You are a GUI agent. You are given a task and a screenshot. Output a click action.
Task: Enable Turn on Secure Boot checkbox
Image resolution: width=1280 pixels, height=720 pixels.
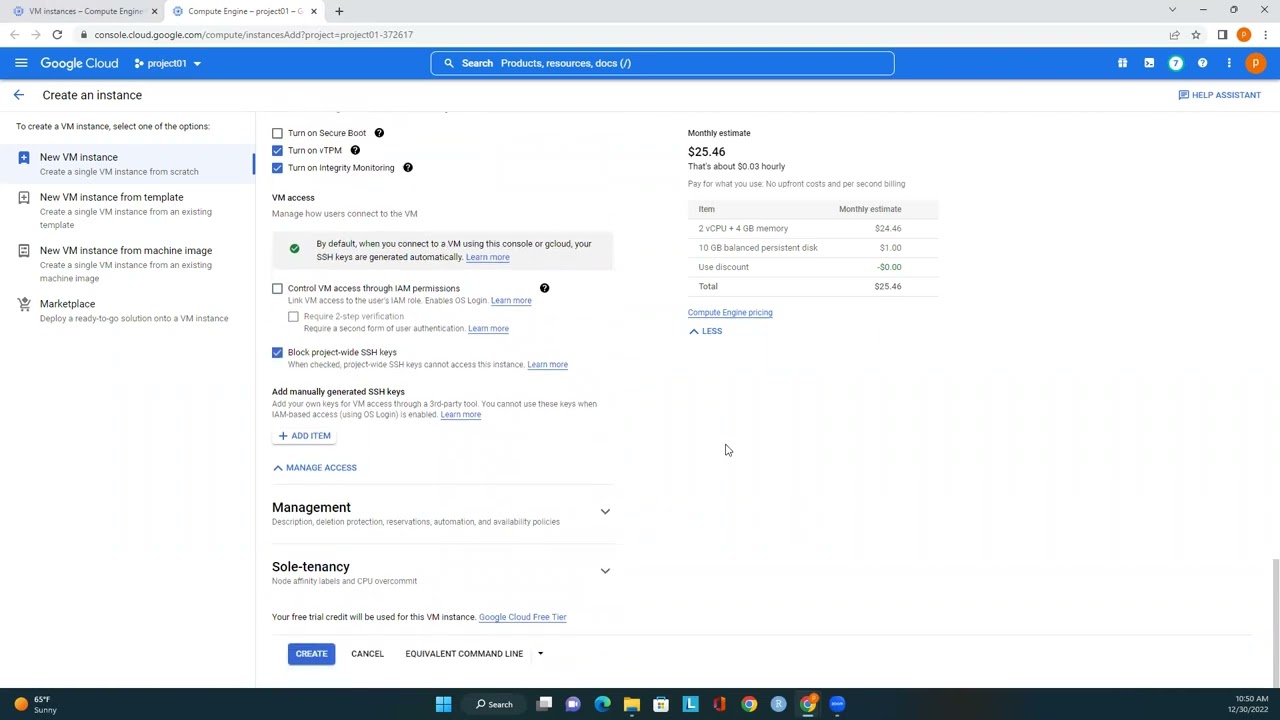tap(278, 133)
